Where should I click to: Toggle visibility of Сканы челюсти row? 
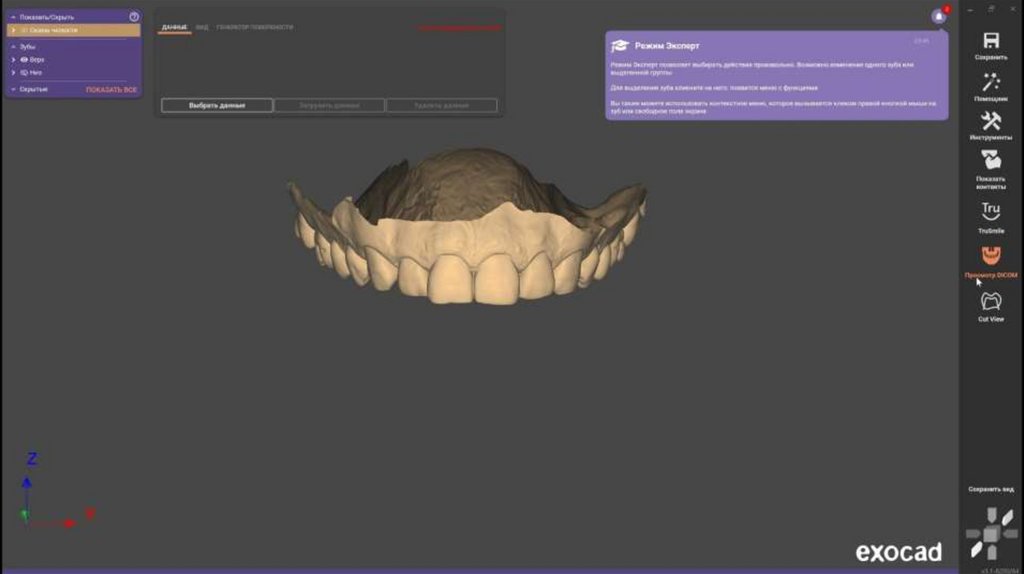pyautogui.click(x=24, y=30)
